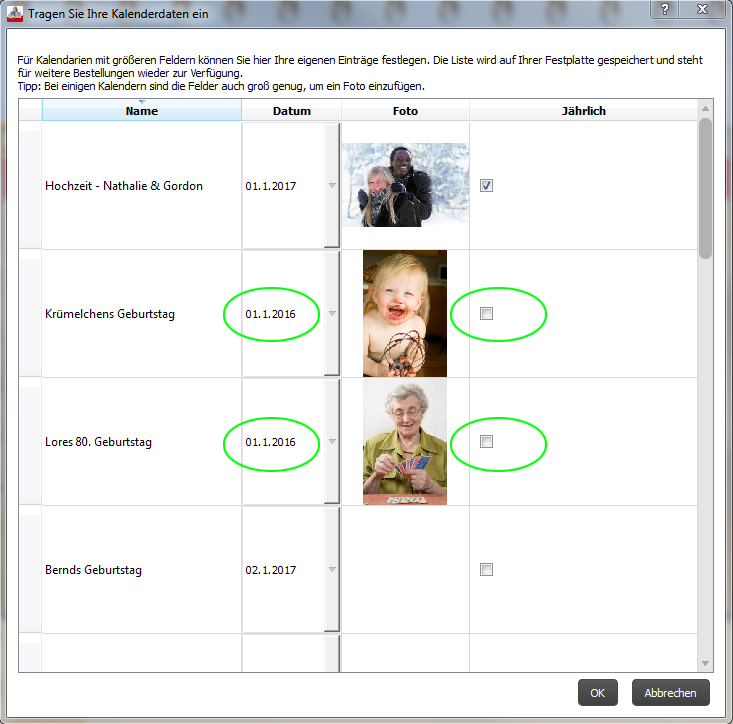The height and width of the screenshot is (724, 733).
Task: Click the application icon in the title bar
Action: coord(15,14)
